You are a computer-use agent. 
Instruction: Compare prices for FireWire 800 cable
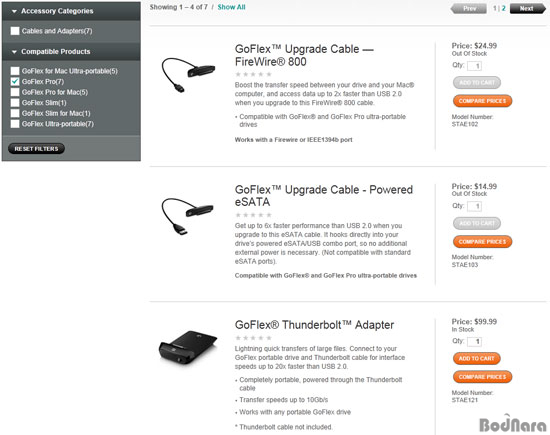pos(482,101)
